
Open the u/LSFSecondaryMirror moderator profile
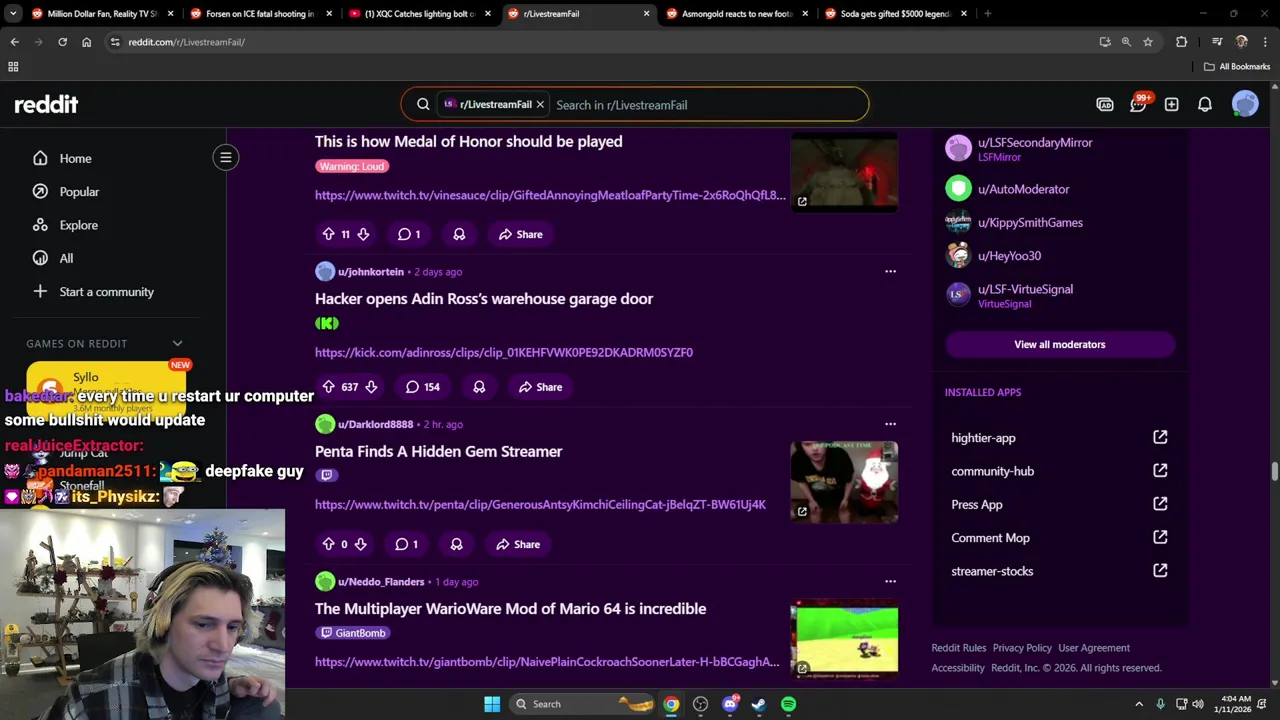coord(1035,142)
